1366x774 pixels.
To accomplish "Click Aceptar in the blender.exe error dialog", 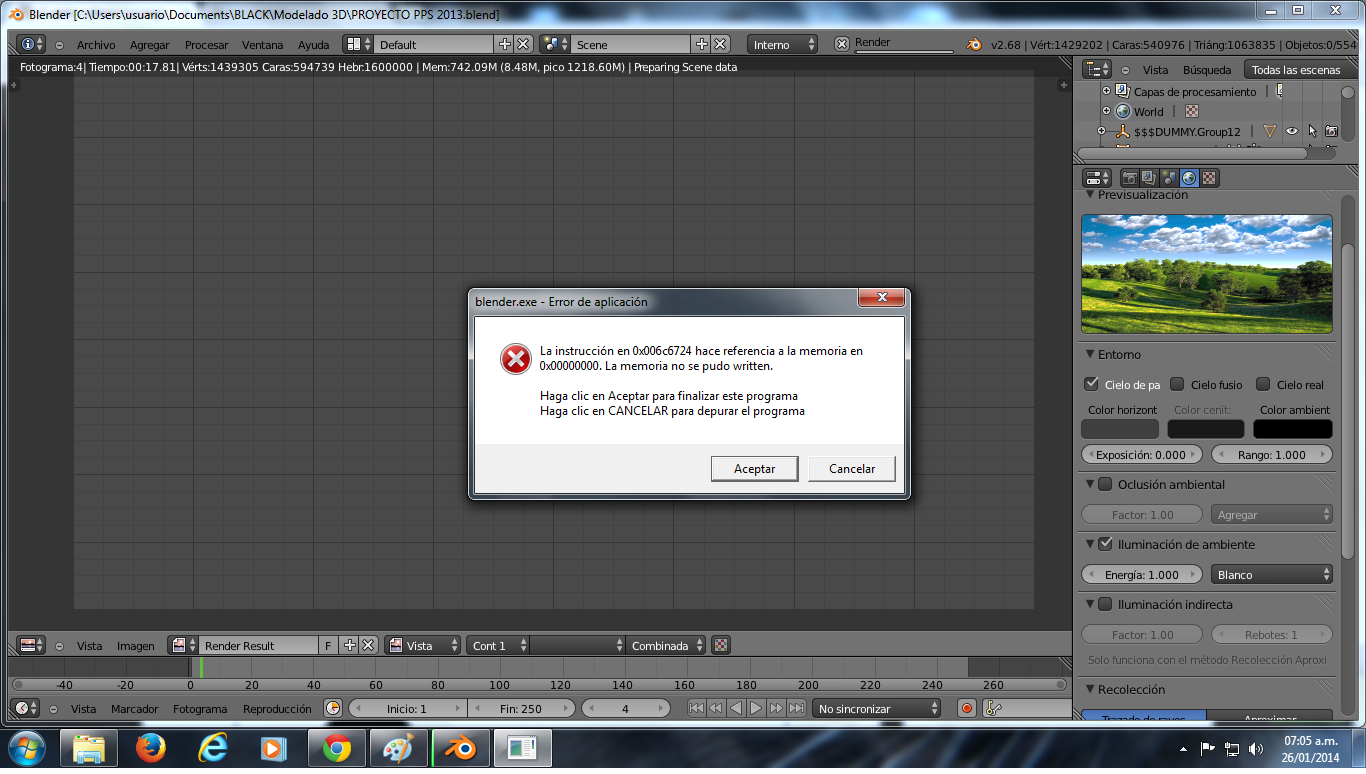I will click(x=755, y=468).
